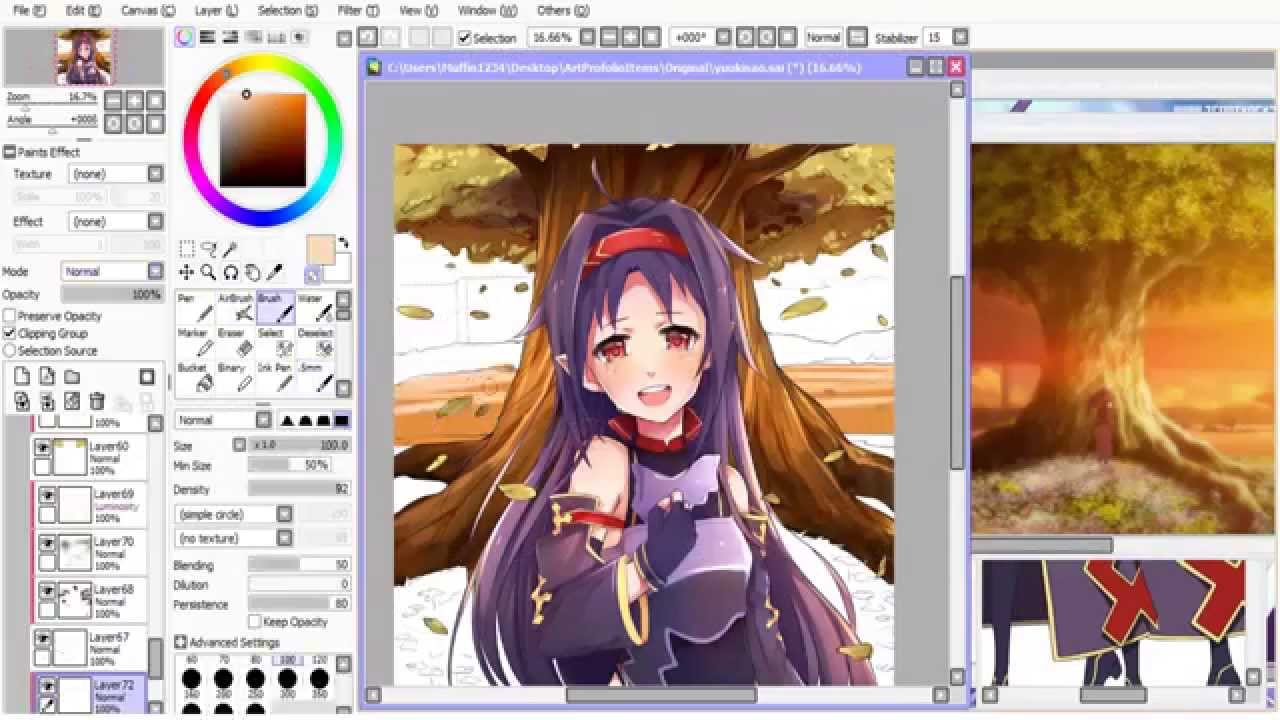
Task: Hide Layer70 with its eye icon
Action: (47, 544)
